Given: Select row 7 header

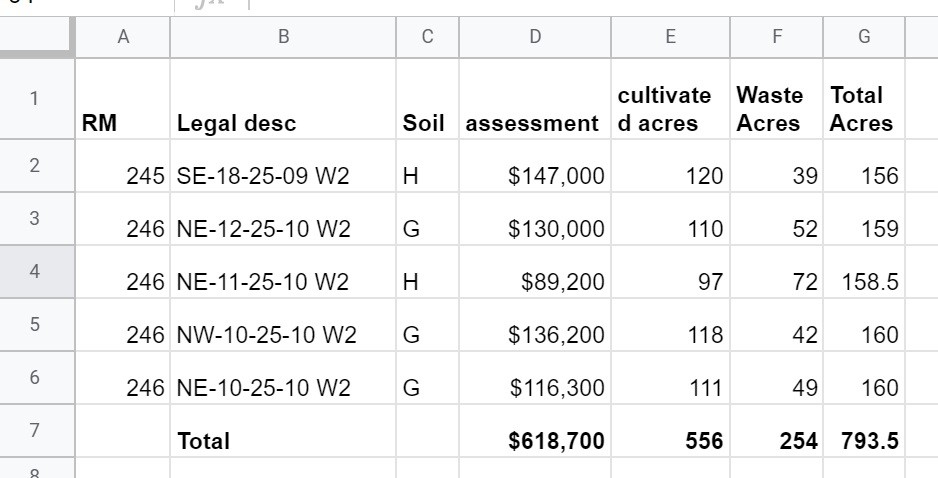Looking at the screenshot, I should point(36,431).
